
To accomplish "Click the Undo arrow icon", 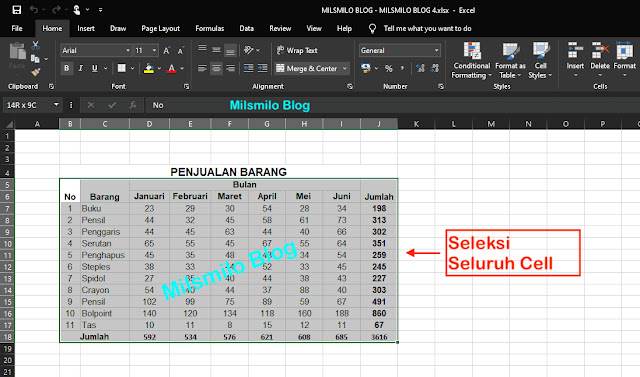I will pyautogui.click(x=34, y=10).
